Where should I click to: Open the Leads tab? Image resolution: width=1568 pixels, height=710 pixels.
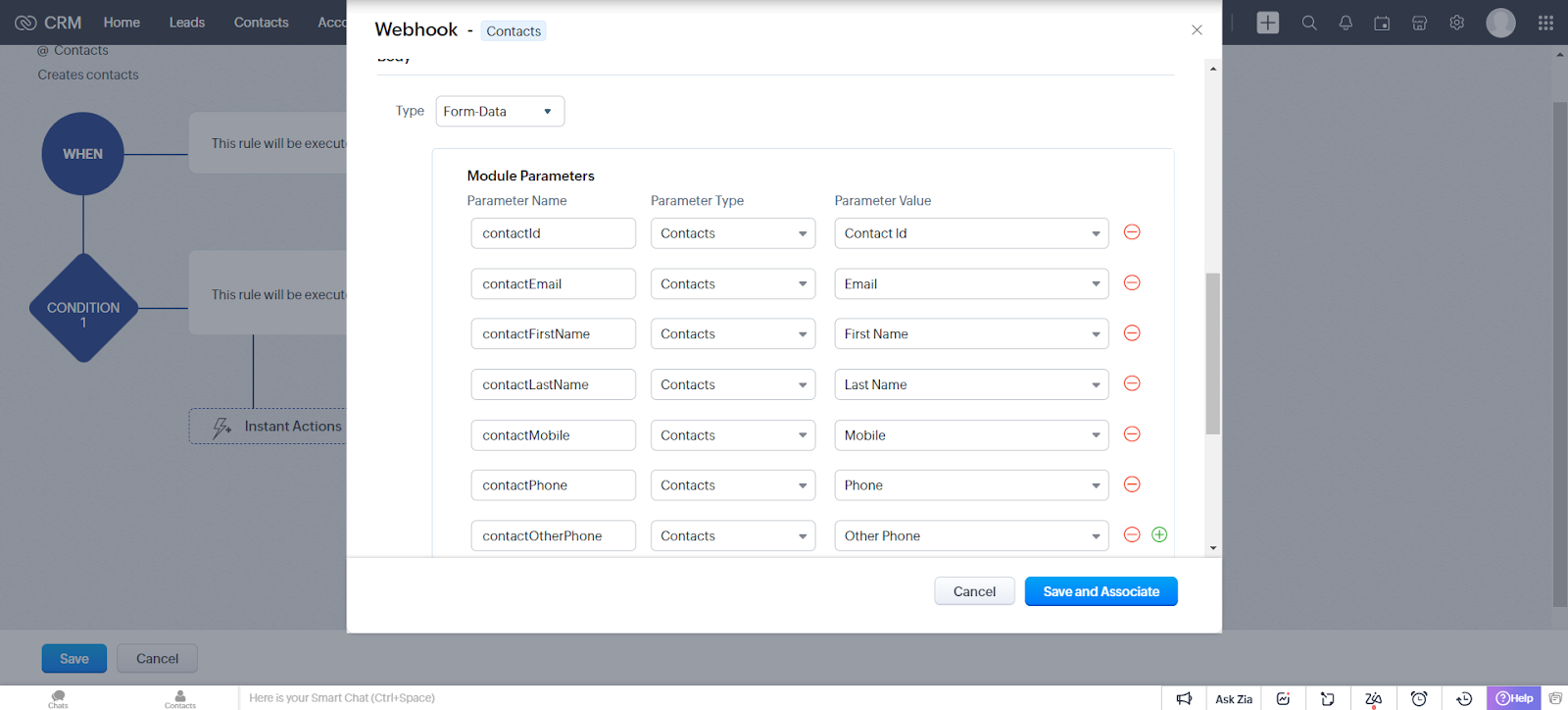pos(187,23)
